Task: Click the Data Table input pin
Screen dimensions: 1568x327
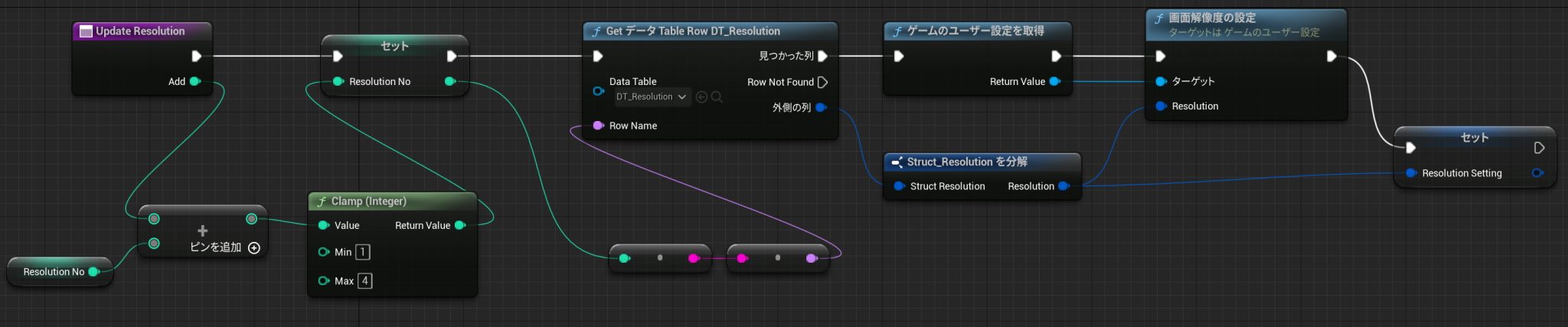Action: (x=598, y=91)
